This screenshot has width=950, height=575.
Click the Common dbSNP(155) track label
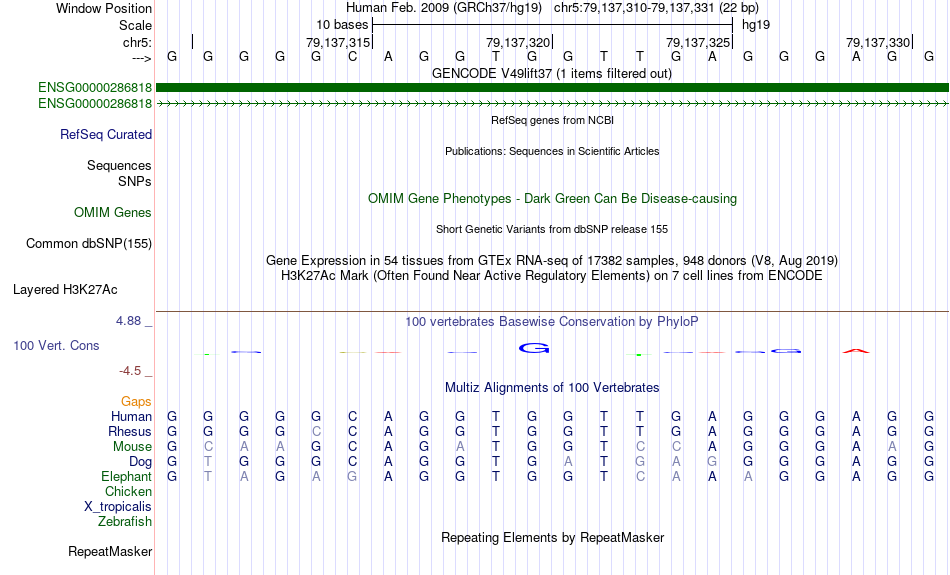click(89, 244)
